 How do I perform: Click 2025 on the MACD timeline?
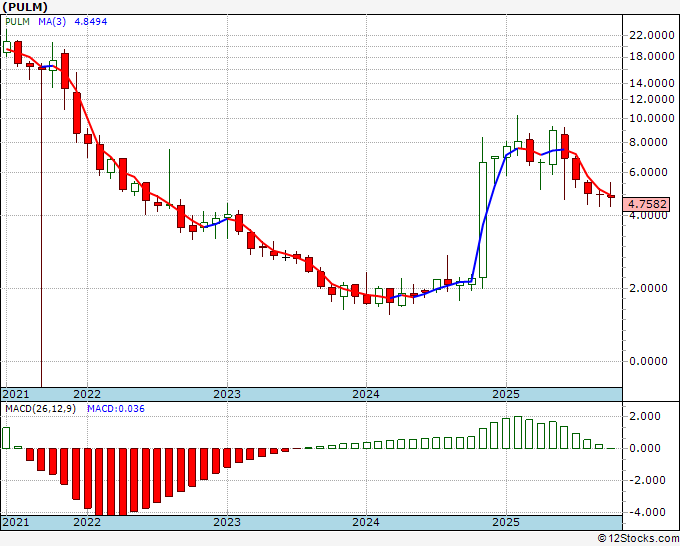coord(506,522)
